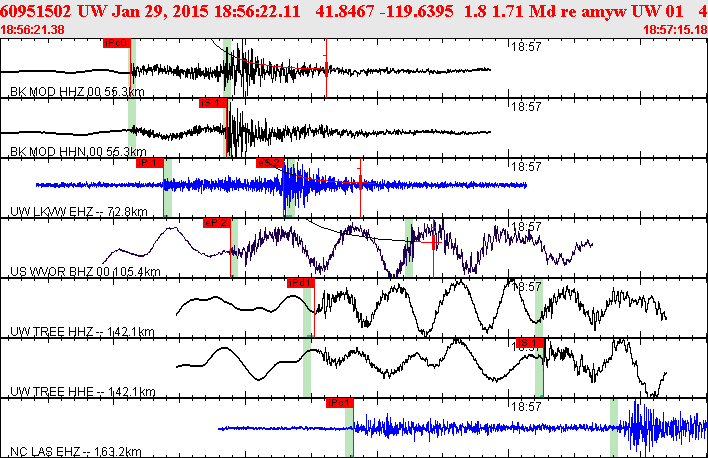Click the eS 2 pick flag on LKWW trace
This screenshot has height=458, width=708.
tap(270, 164)
